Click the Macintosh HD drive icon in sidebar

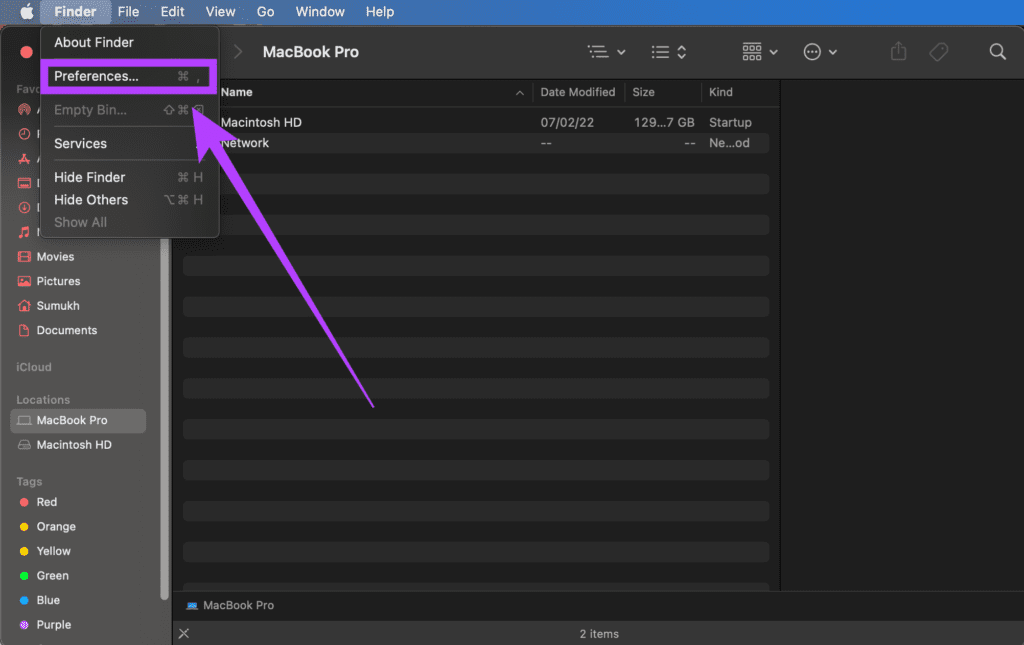[x=24, y=445]
